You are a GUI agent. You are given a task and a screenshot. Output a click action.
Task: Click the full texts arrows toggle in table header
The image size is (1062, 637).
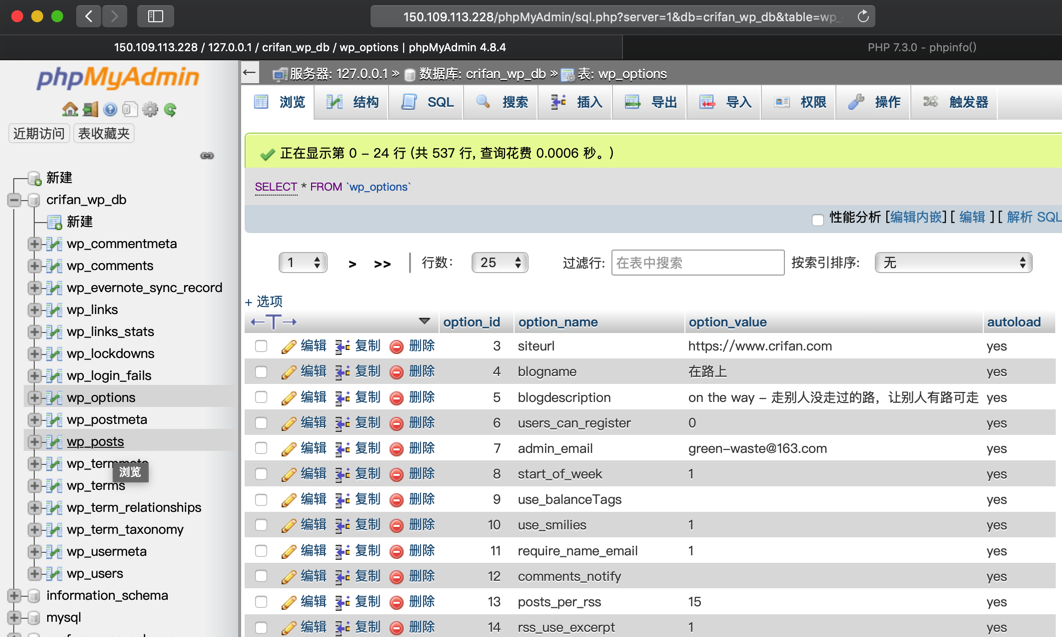pos(274,322)
